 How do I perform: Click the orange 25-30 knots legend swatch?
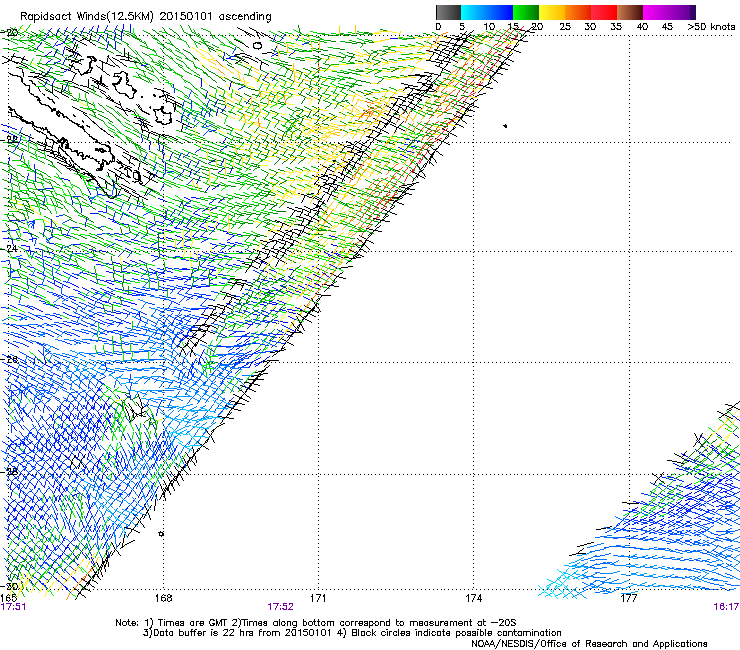[x=578, y=12]
